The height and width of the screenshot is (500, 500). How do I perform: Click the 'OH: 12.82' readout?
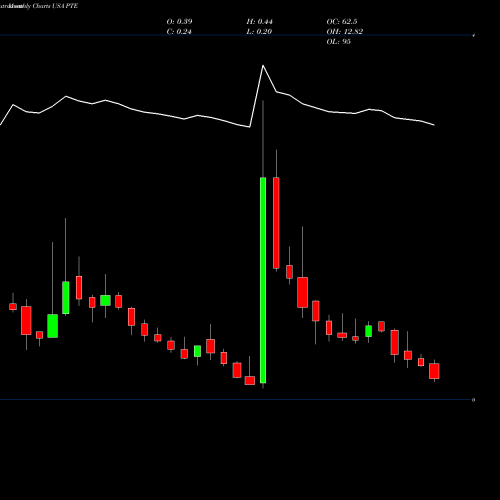coord(345,31)
